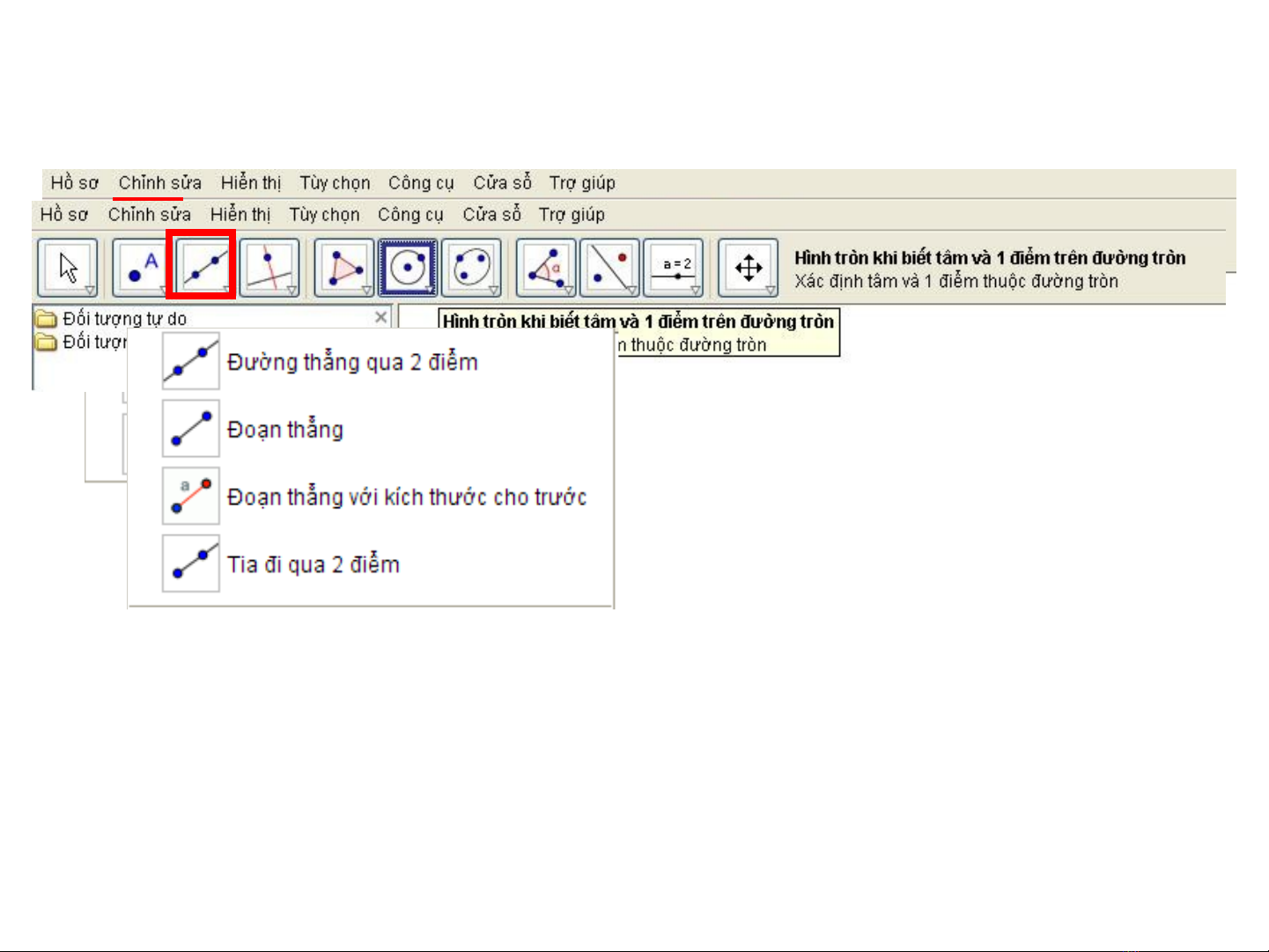Open dropdown arrow on the Polygon tool
The image size is (1269, 952).
(366, 290)
